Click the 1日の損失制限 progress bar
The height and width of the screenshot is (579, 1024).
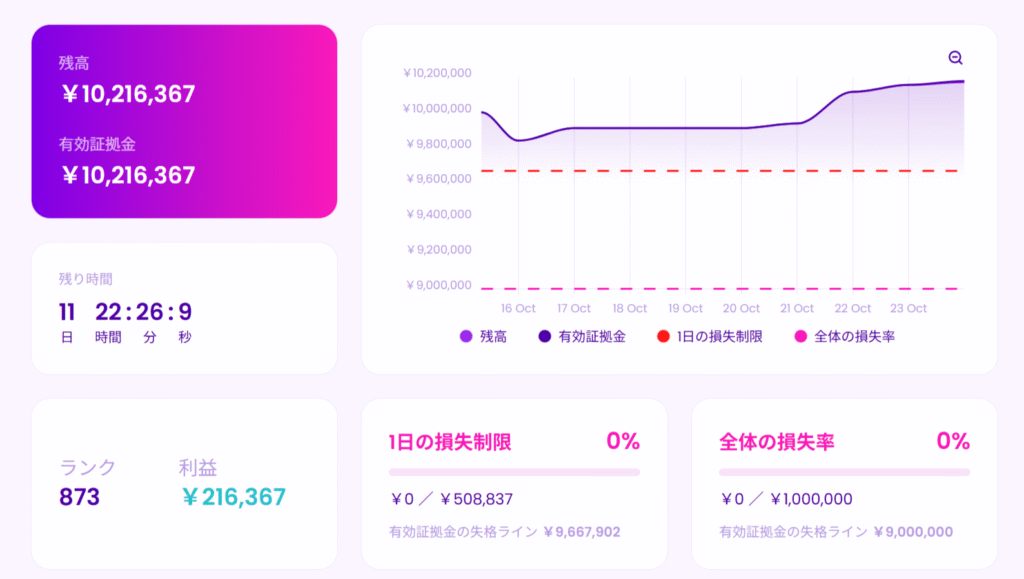pos(514,472)
